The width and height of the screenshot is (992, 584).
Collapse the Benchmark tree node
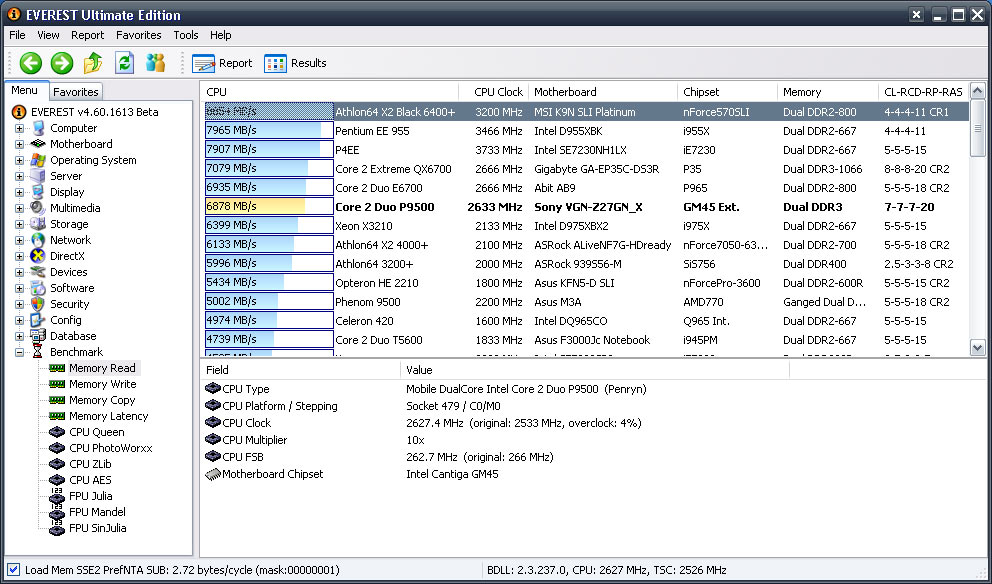[x=19, y=352]
